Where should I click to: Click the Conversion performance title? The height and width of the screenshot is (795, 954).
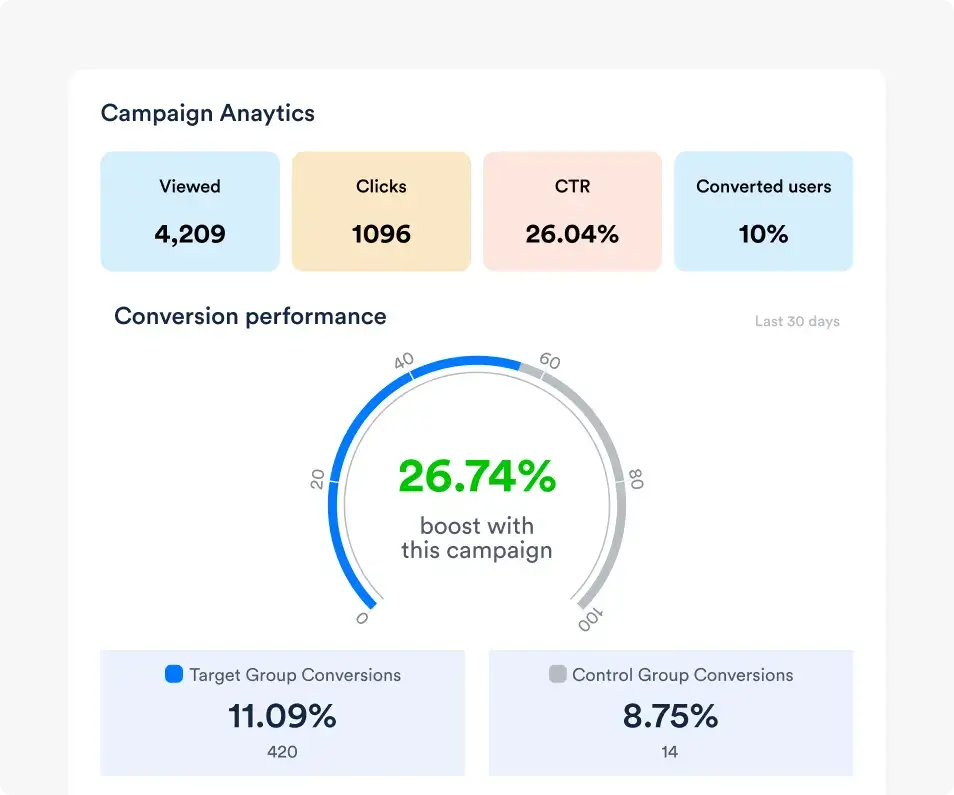(x=250, y=316)
